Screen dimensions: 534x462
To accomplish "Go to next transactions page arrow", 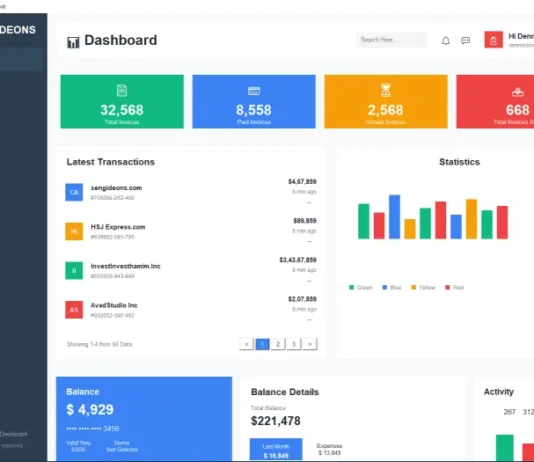I will pos(310,344).
